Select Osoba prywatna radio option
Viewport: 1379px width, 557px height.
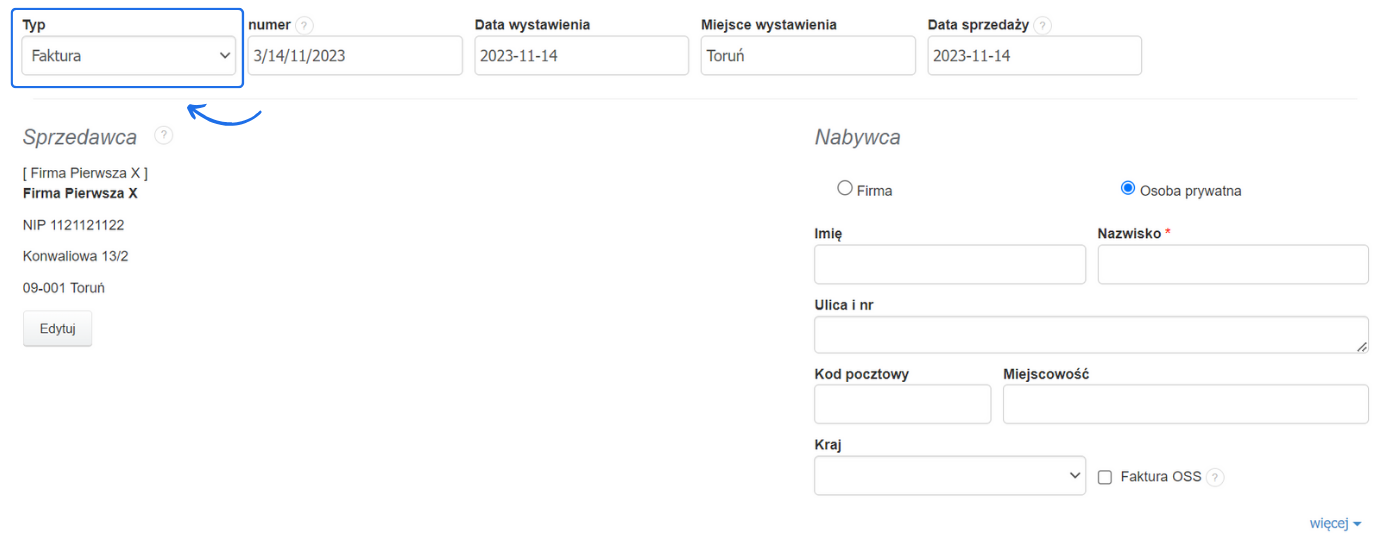click(1128, 188)
